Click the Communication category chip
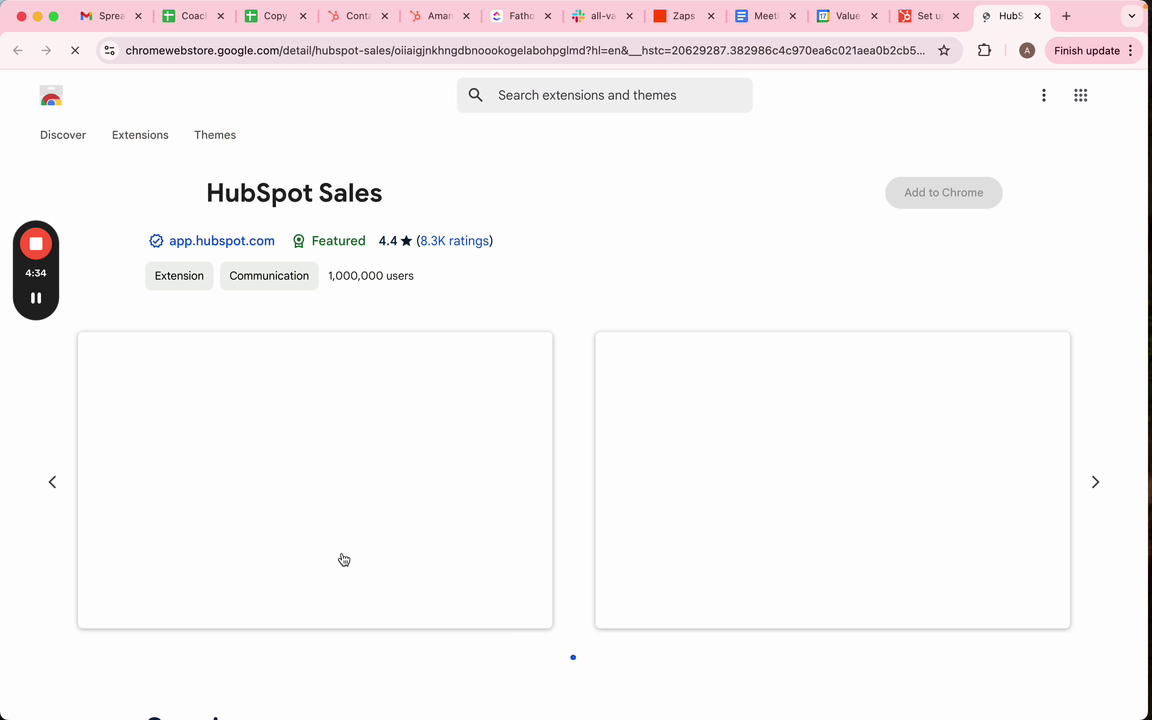1152x720 pixels. point(269,276)
